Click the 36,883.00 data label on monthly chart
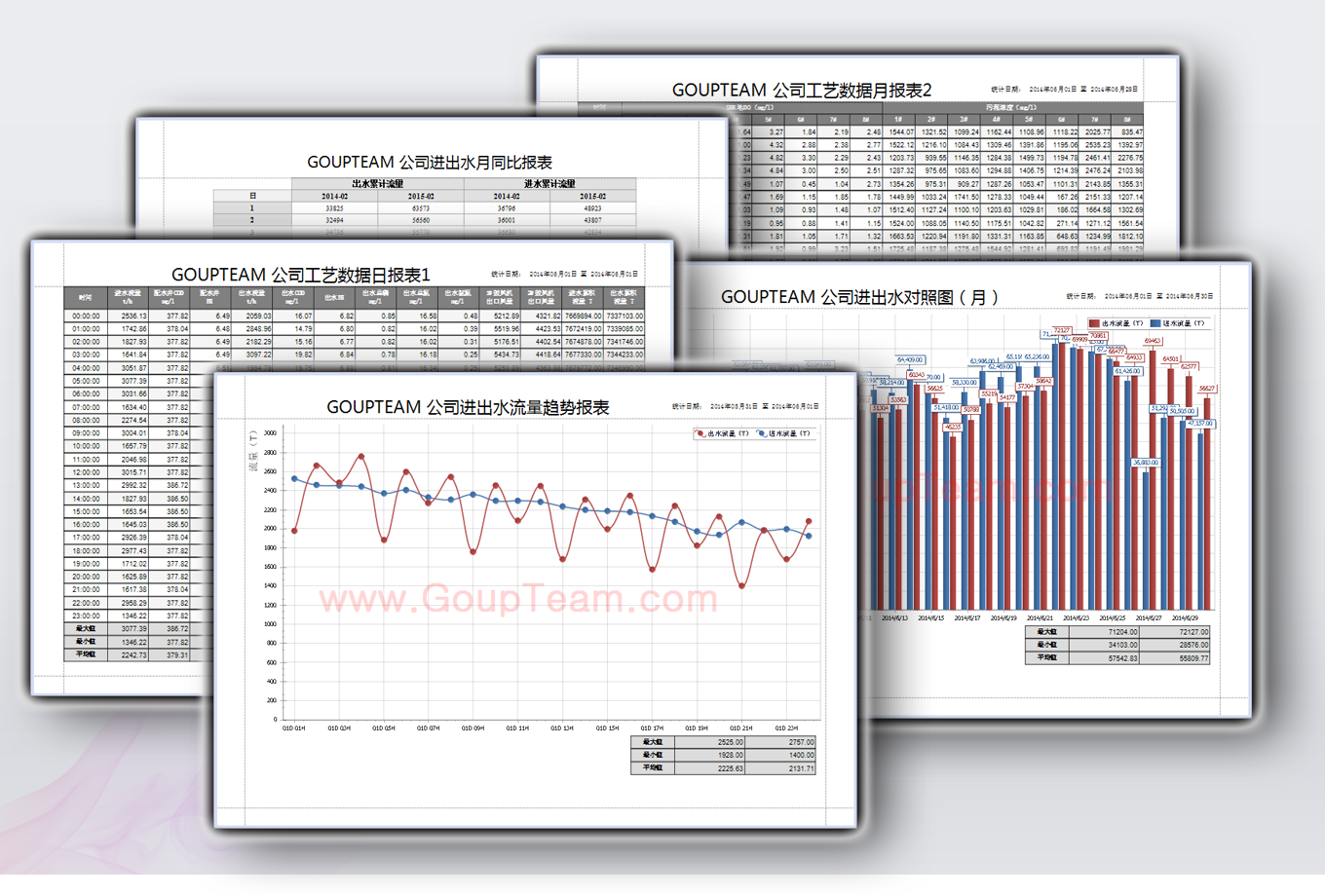The width and height of the screenshot is (1325, 896). pos(1146,463)
